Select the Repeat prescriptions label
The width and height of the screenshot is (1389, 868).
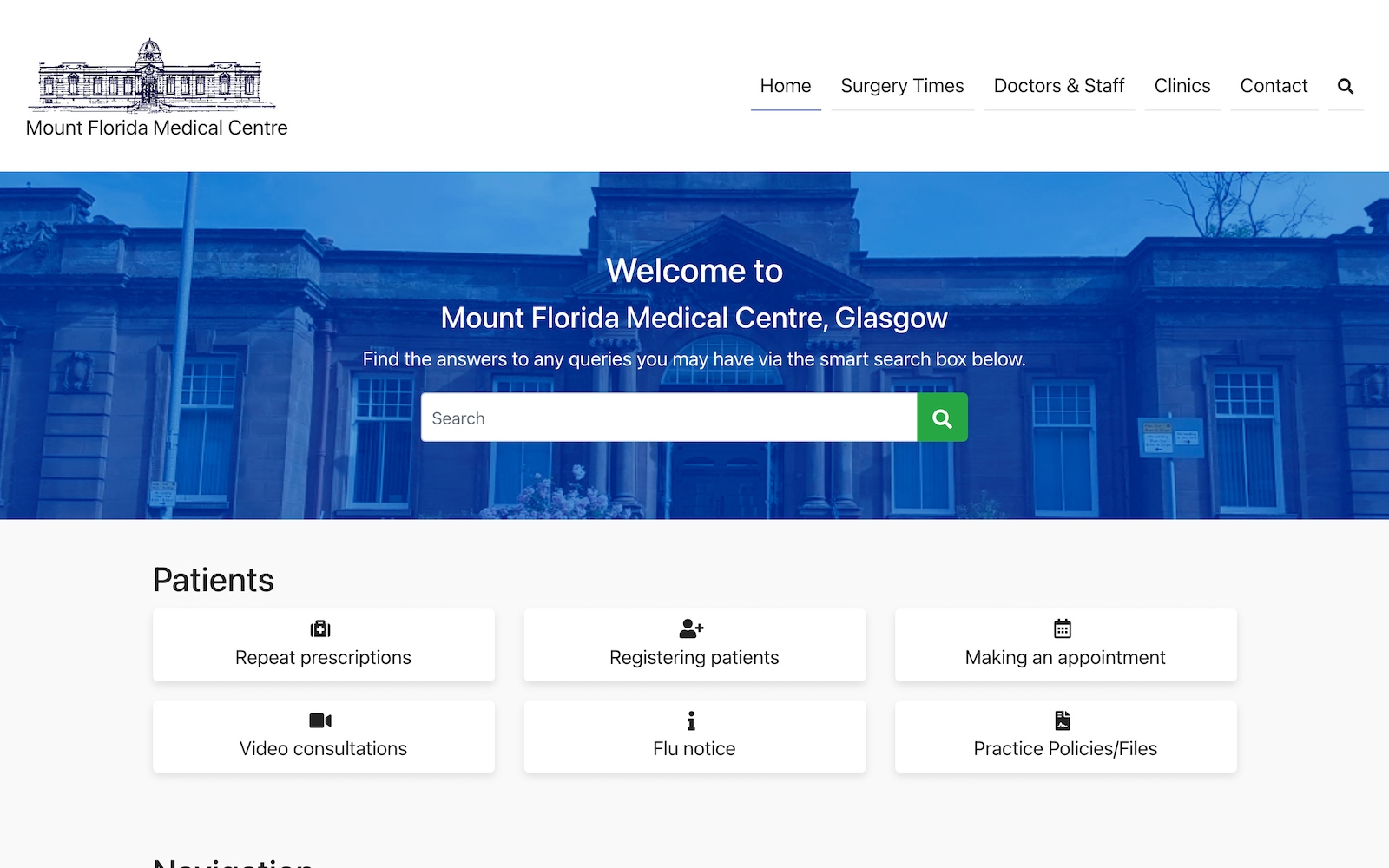323,658
